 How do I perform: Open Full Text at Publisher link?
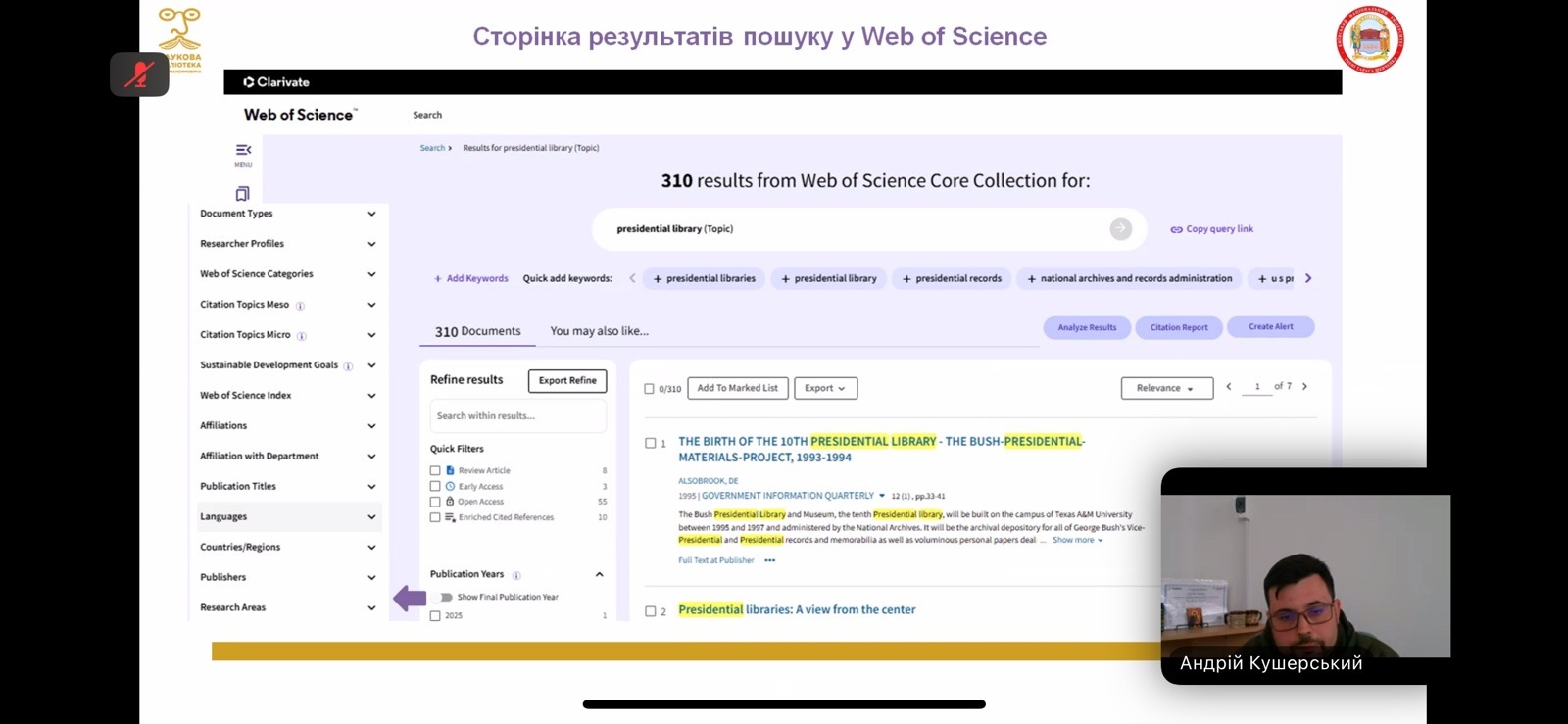coord(716,561)
